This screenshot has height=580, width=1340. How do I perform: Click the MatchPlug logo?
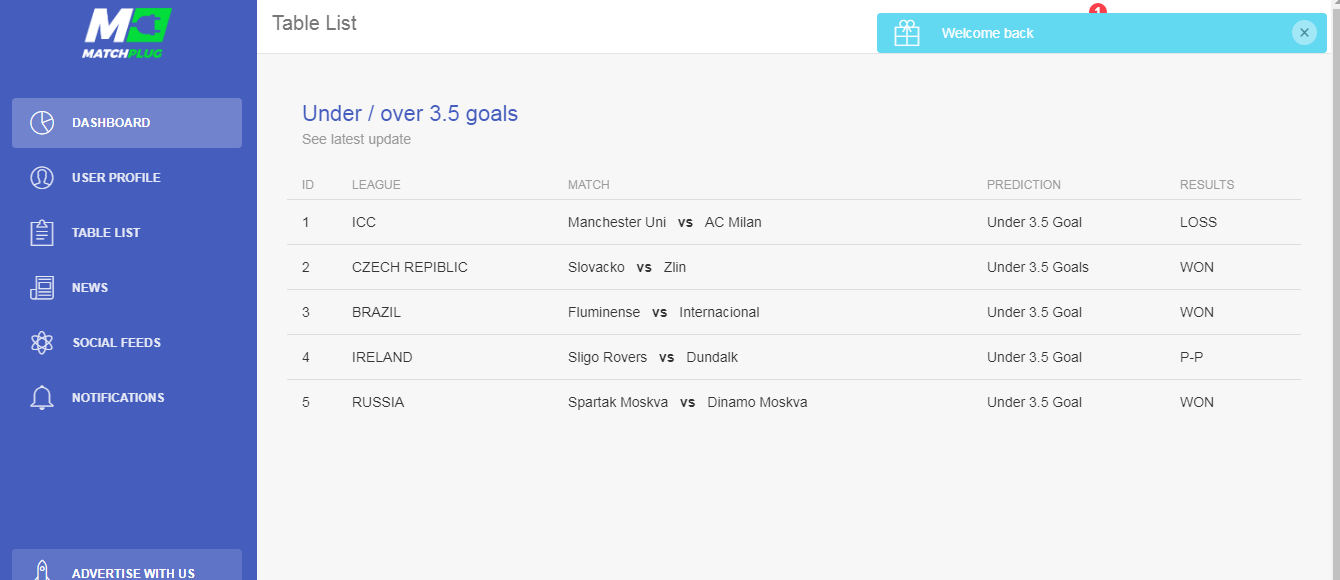(127, 33)
